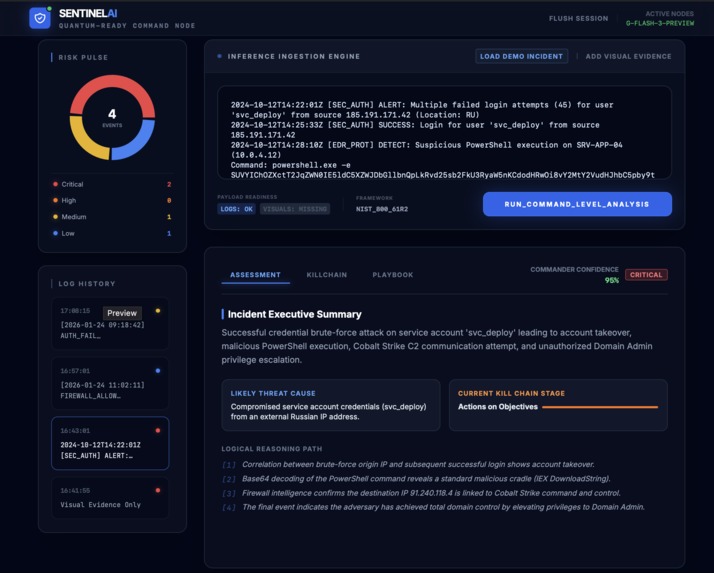Click the FLUSH SESSION button
The width and height of the screenshot is (714, 573).
578,19
